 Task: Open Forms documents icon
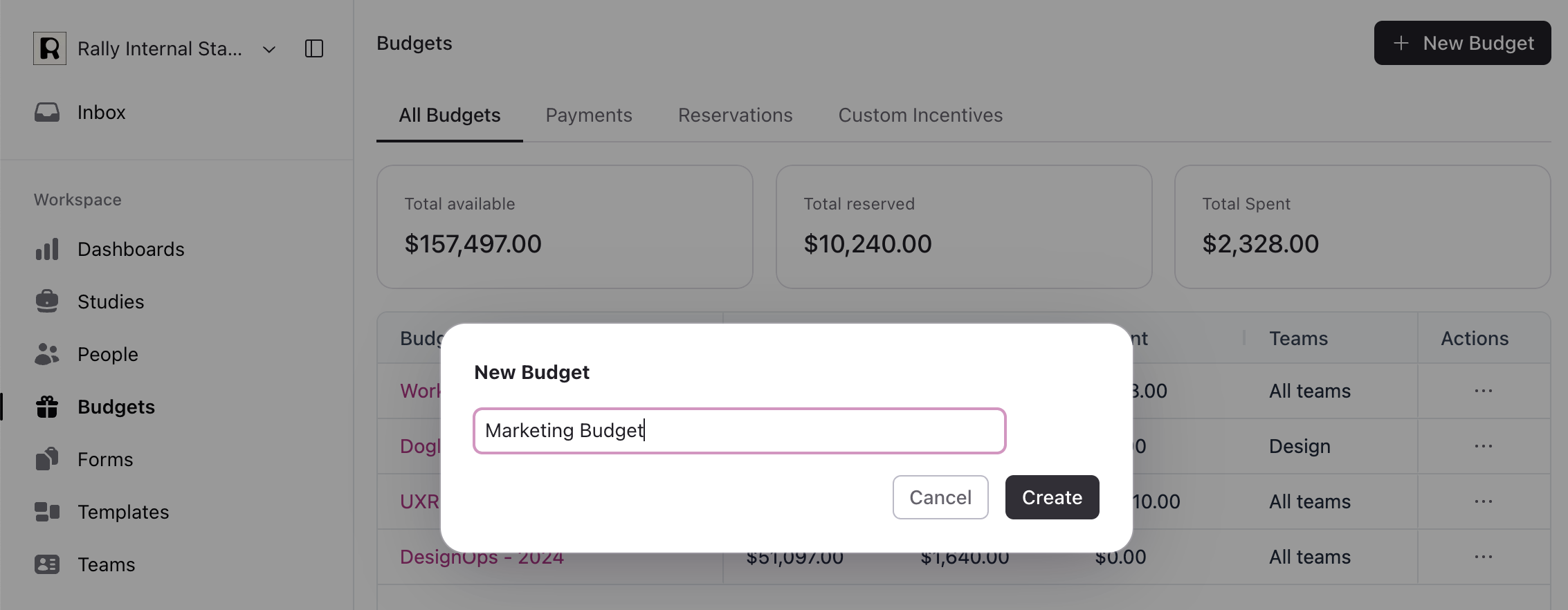point(47,459)
